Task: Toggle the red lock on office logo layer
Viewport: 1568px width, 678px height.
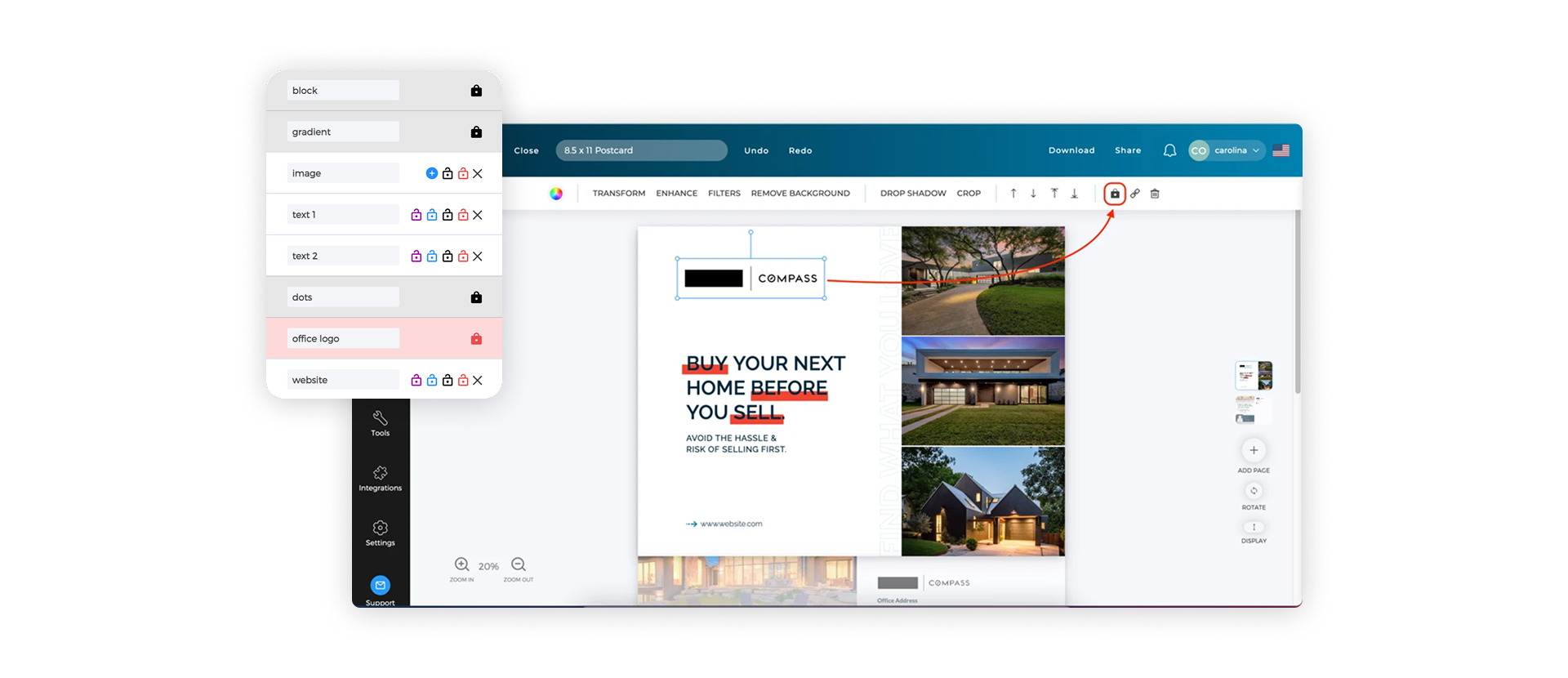Action: (x=476, y=339)
